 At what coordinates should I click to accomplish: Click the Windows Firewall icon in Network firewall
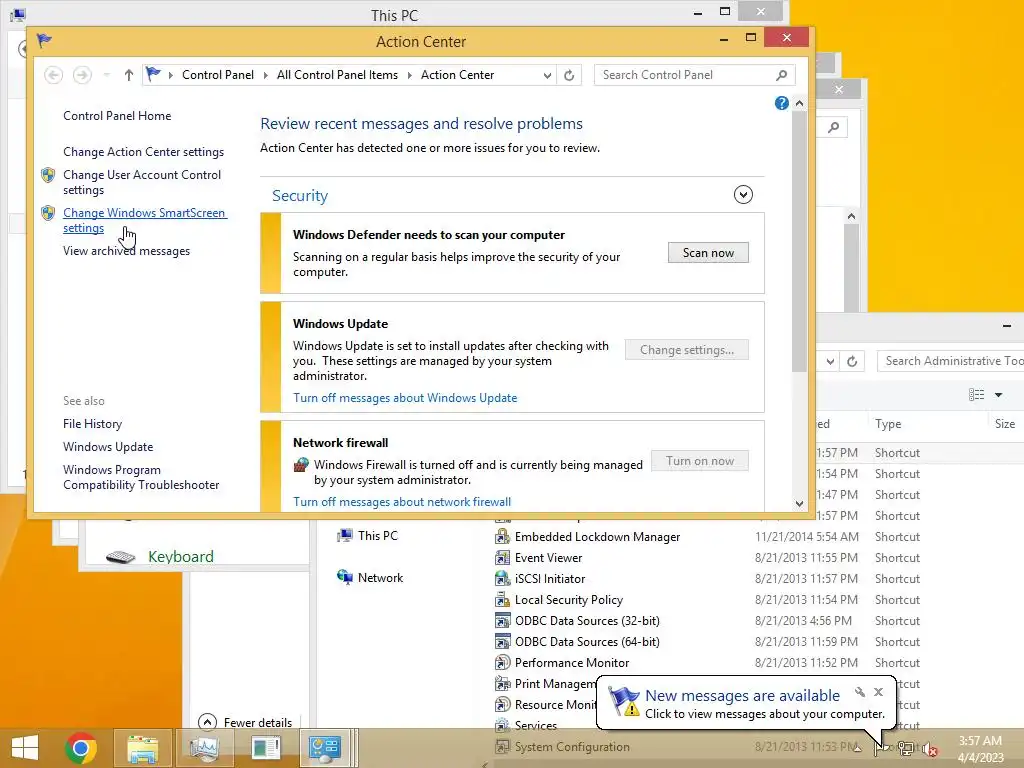tap(301, 464)
